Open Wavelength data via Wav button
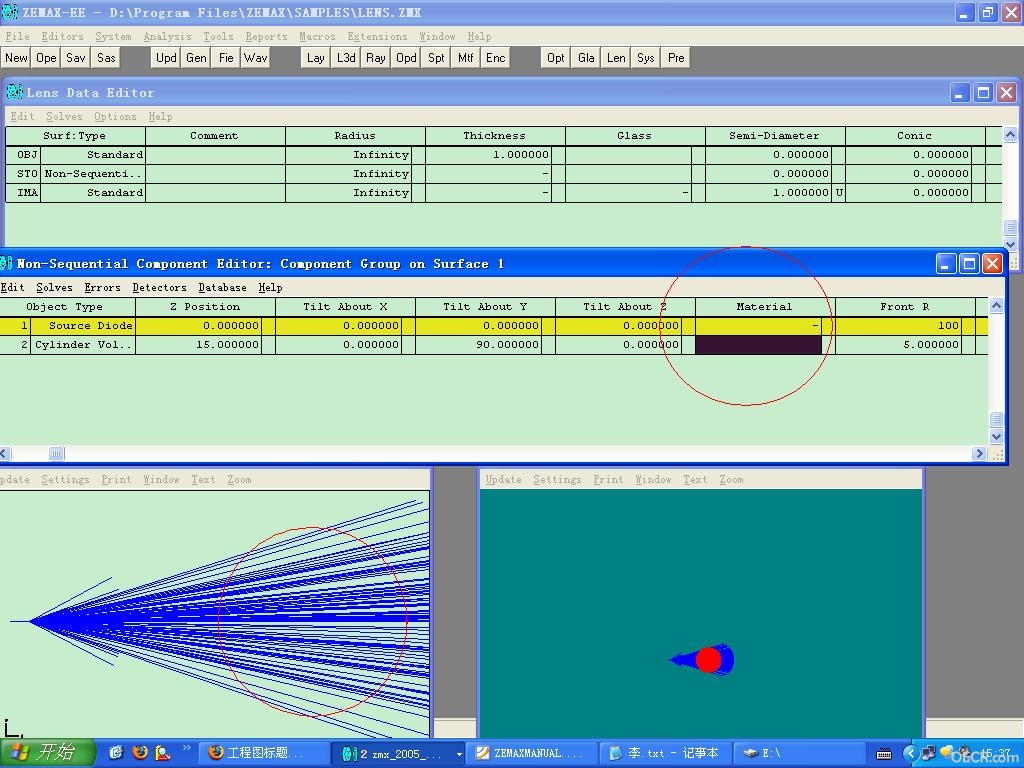 tap(256, 58)
